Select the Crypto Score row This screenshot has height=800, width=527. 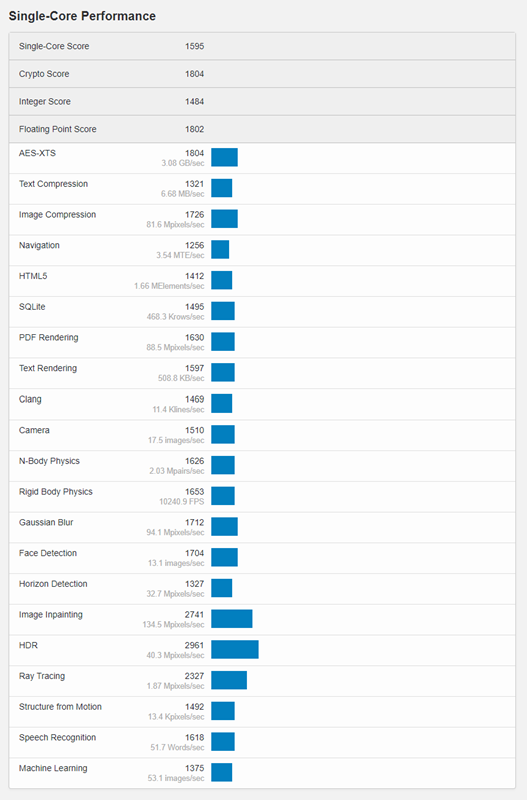262,74
